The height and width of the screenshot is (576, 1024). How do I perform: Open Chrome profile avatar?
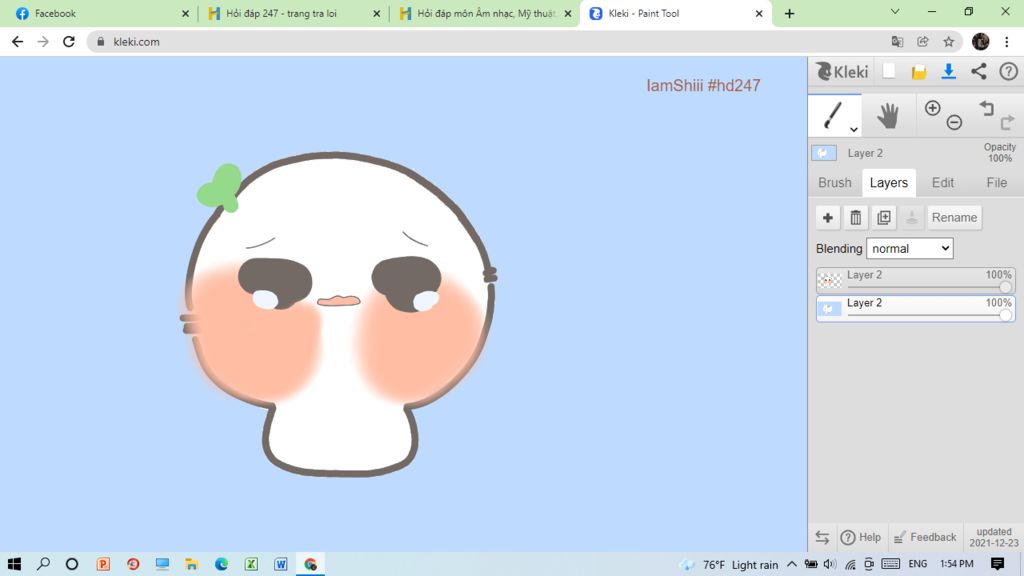tap(980, 42)
